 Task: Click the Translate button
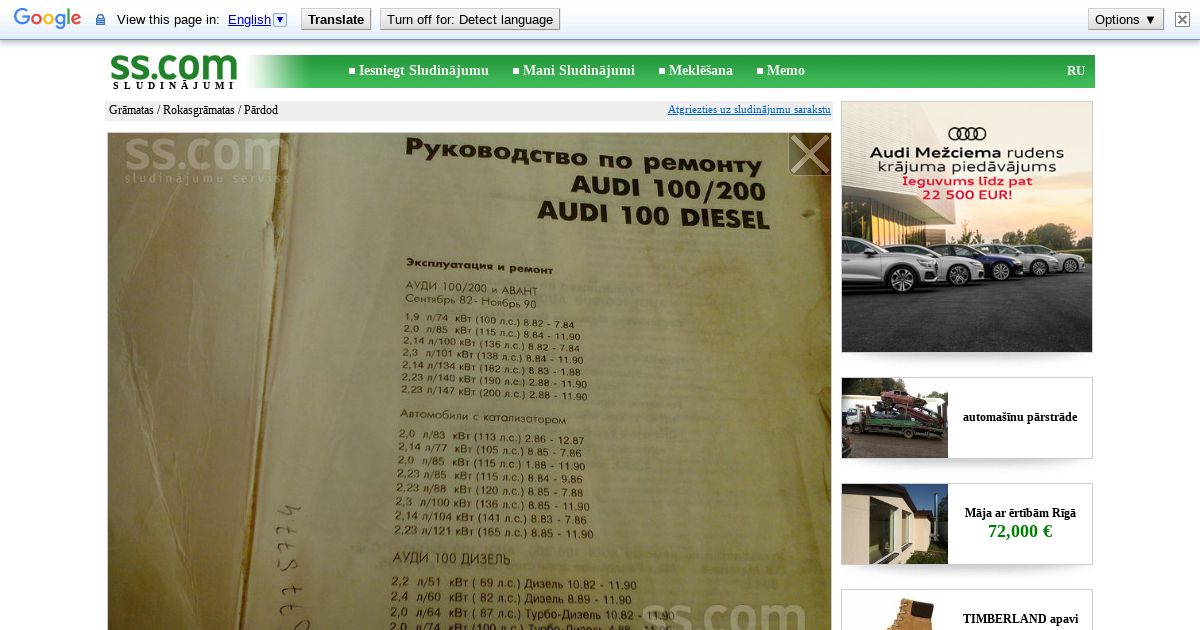click(x=336, y=19)
